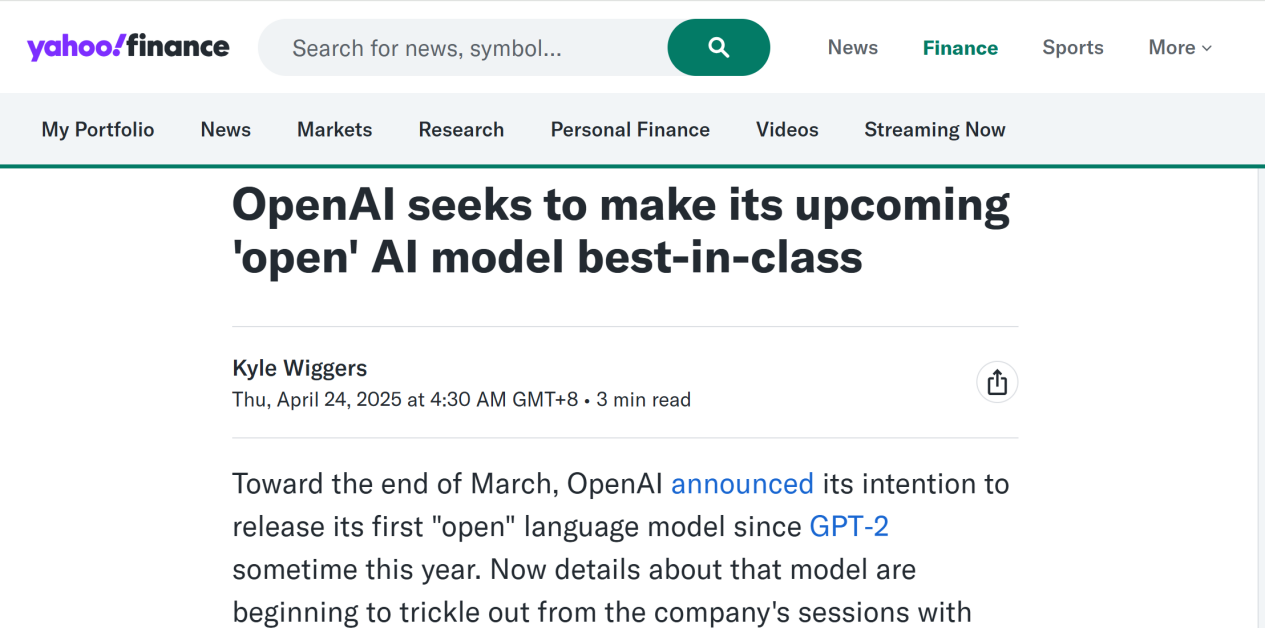Focus the news and symbol search field
The width and height of the screenshot is (1265, 628).
(x=463, y=48)
